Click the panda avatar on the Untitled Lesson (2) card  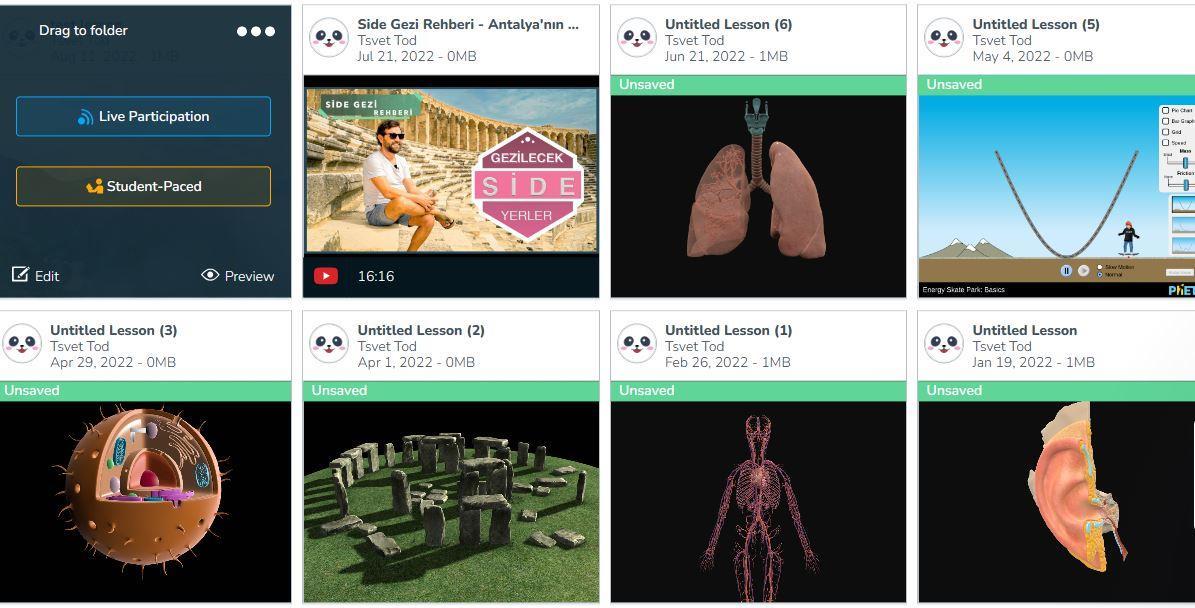point(329,344)
